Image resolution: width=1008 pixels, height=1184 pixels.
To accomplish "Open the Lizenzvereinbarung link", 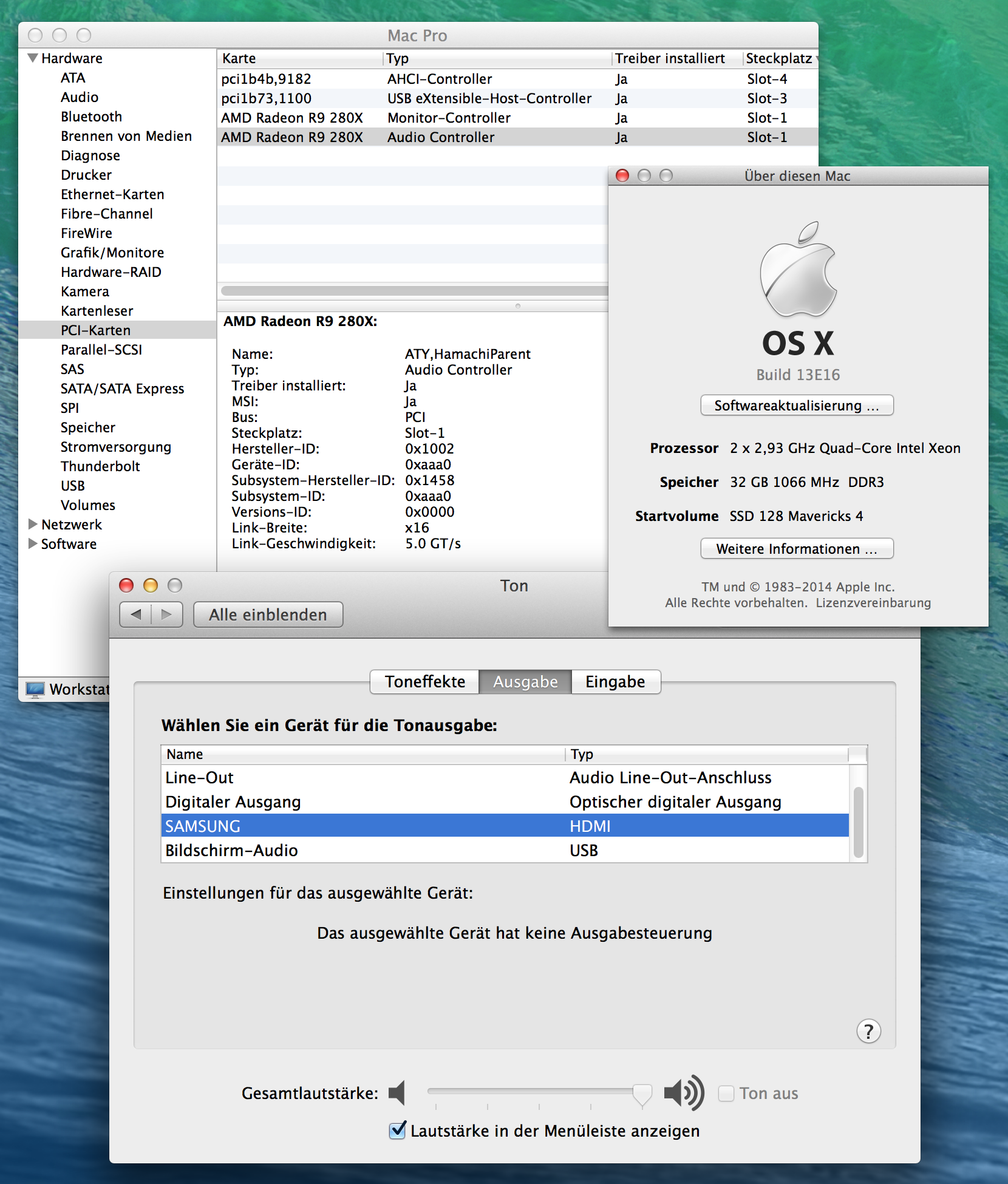I will [873, 603].
